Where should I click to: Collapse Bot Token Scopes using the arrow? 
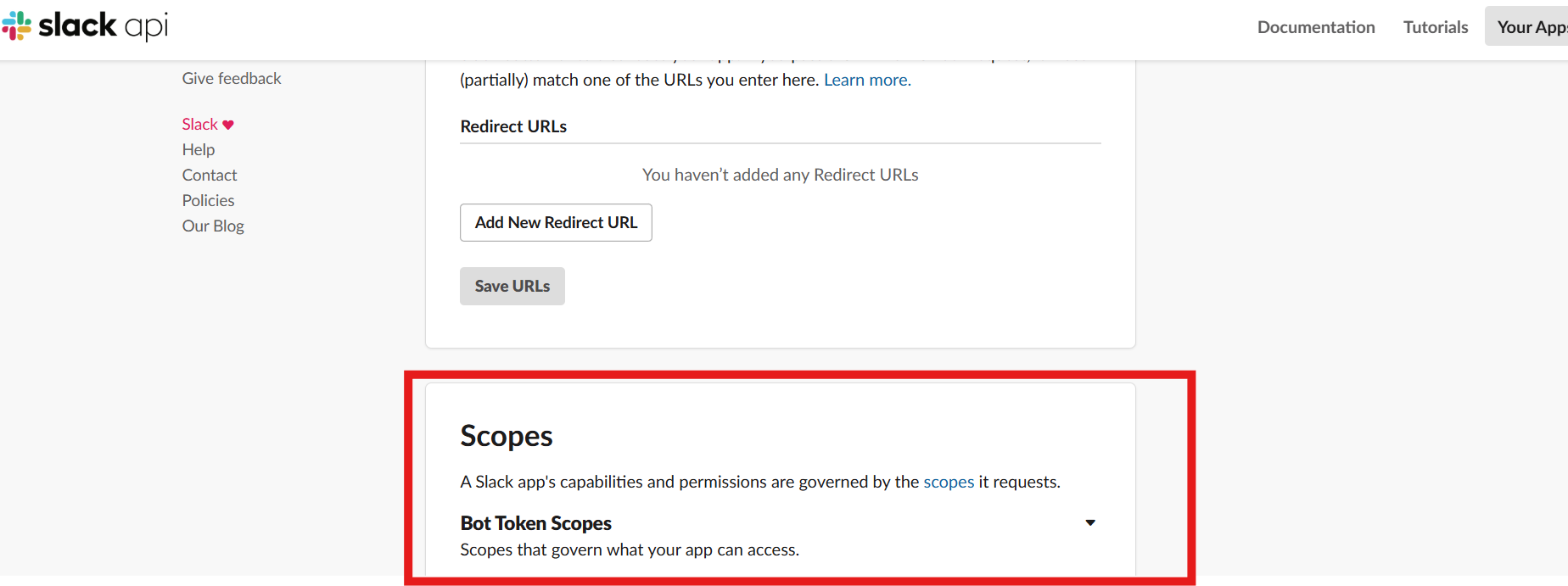click(x=1090, y=522)
